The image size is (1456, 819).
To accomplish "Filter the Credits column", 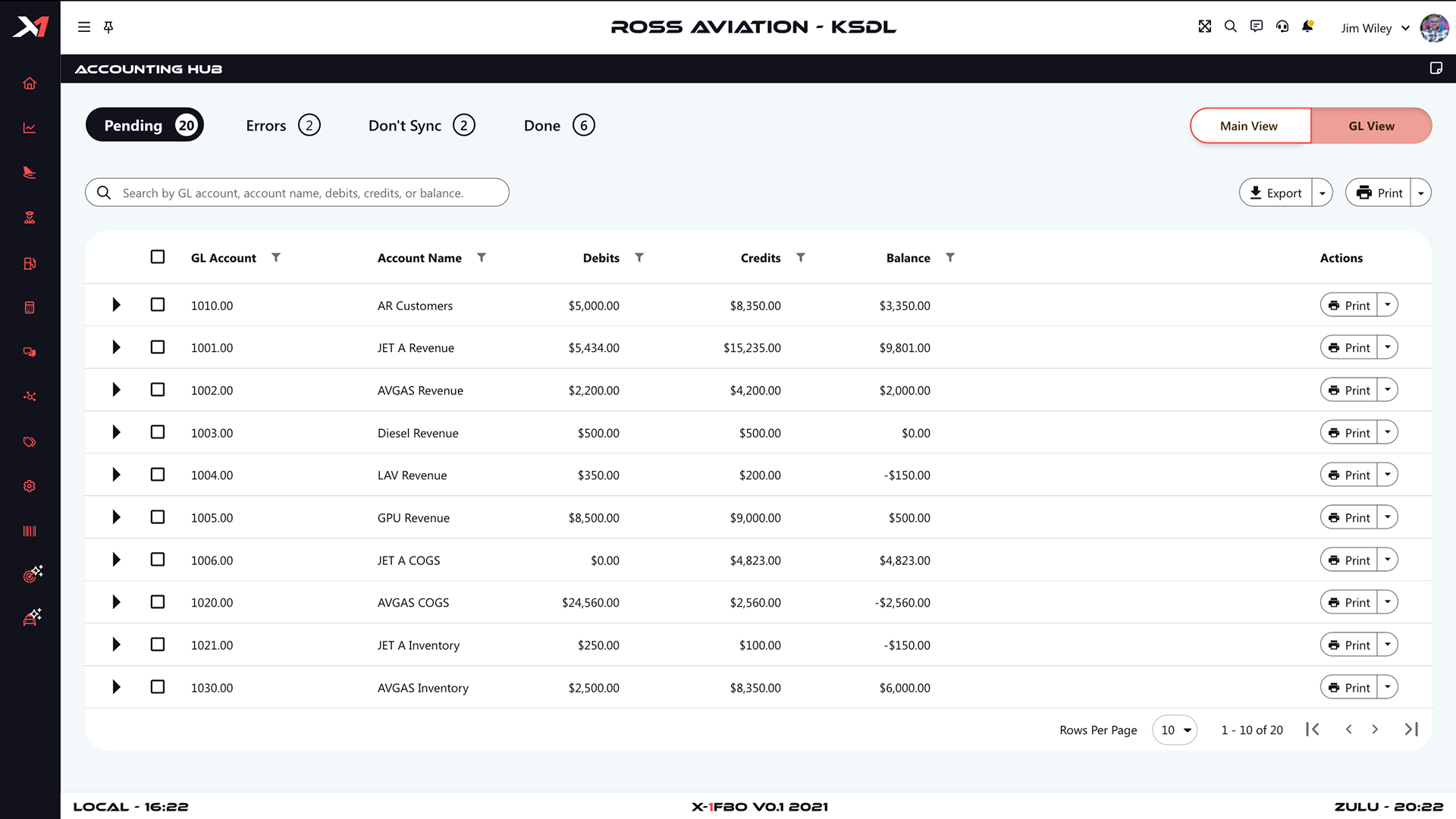I will pos(801,258).
